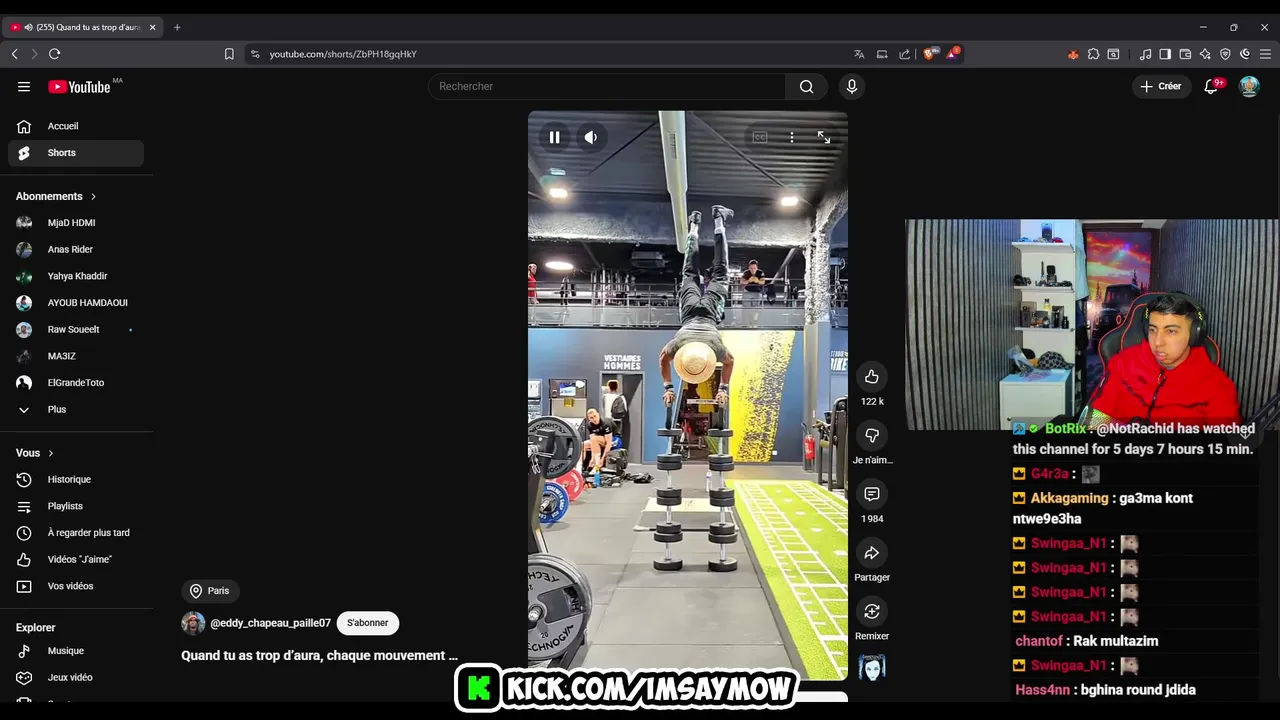Image resolution: width=1280 pixels, height=720 pixels.
Task: Open the Brave VPN shield icon
Action: (x=1225, y=54)
